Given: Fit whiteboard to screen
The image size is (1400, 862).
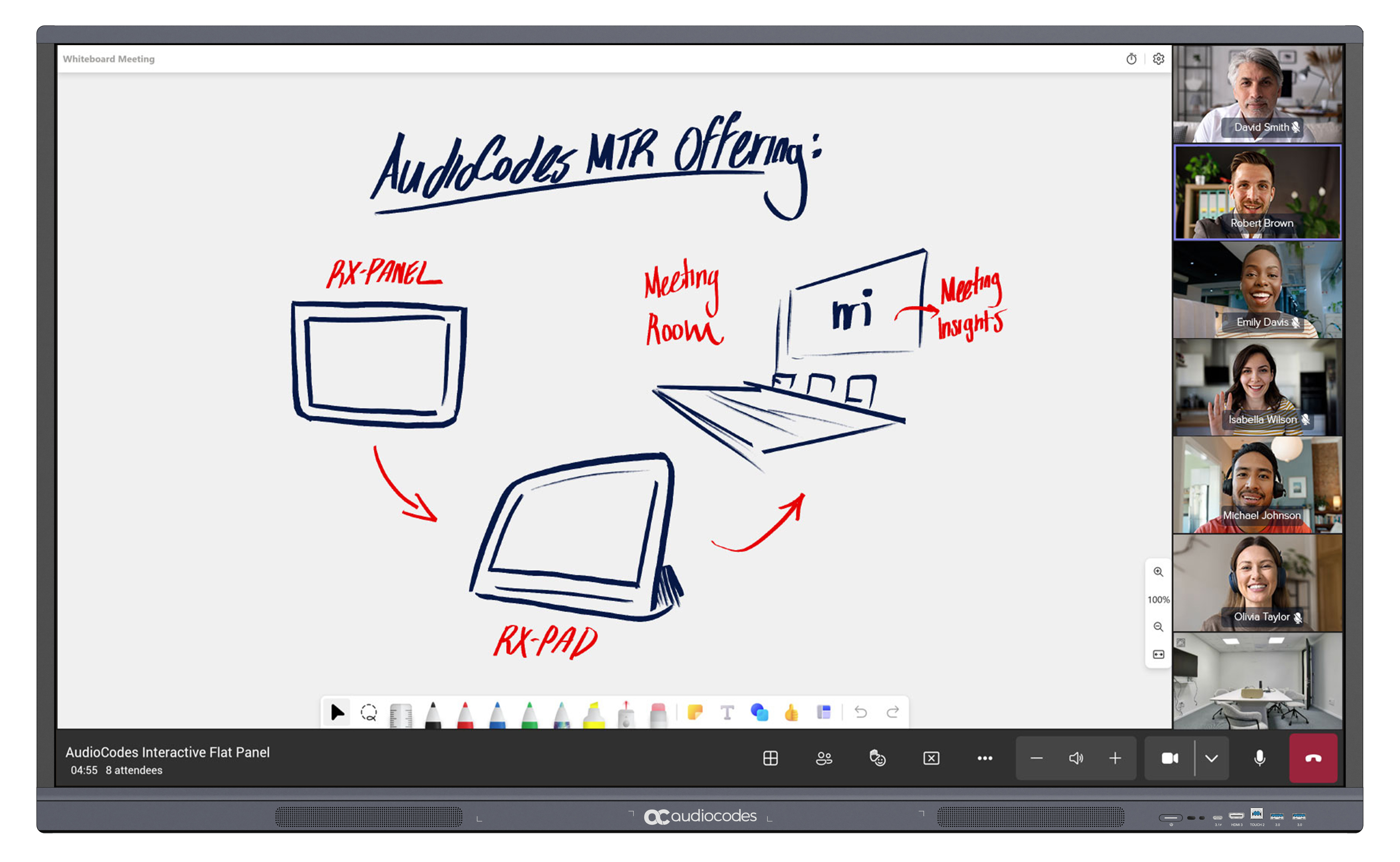Looking at the screenshot, I should (x=1158, y=655).
